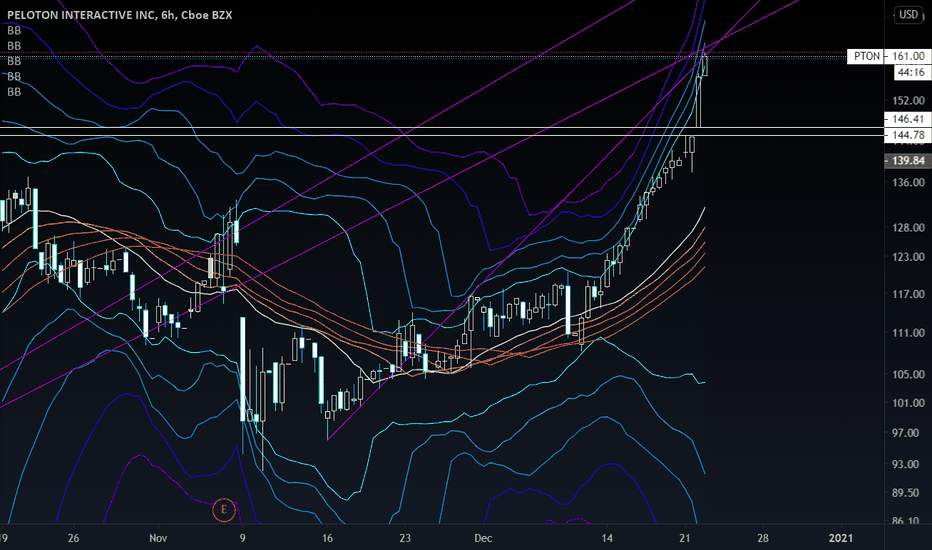932x550 pixels.
Task: Click the Dec label on time axis
Action: tap(483, 538)
